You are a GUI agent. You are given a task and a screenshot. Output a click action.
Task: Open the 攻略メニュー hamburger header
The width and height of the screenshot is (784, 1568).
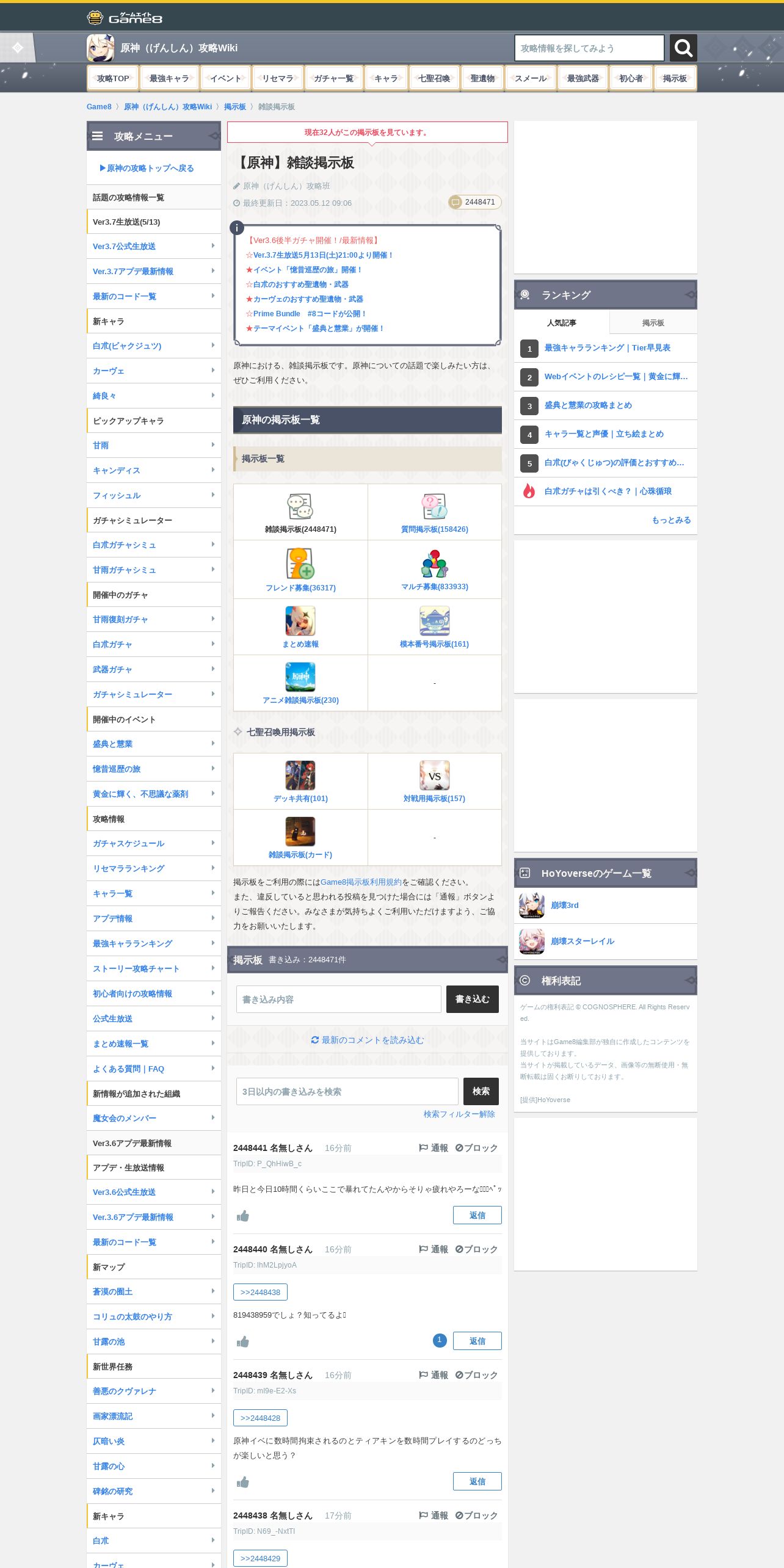(x=154, y=136)
